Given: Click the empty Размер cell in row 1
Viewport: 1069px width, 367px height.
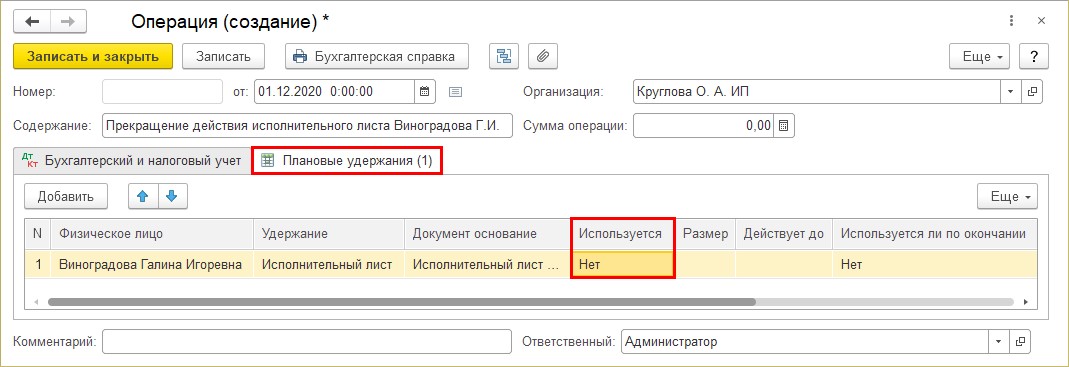Looking at the screenshot, I should [x=705, y=265].
